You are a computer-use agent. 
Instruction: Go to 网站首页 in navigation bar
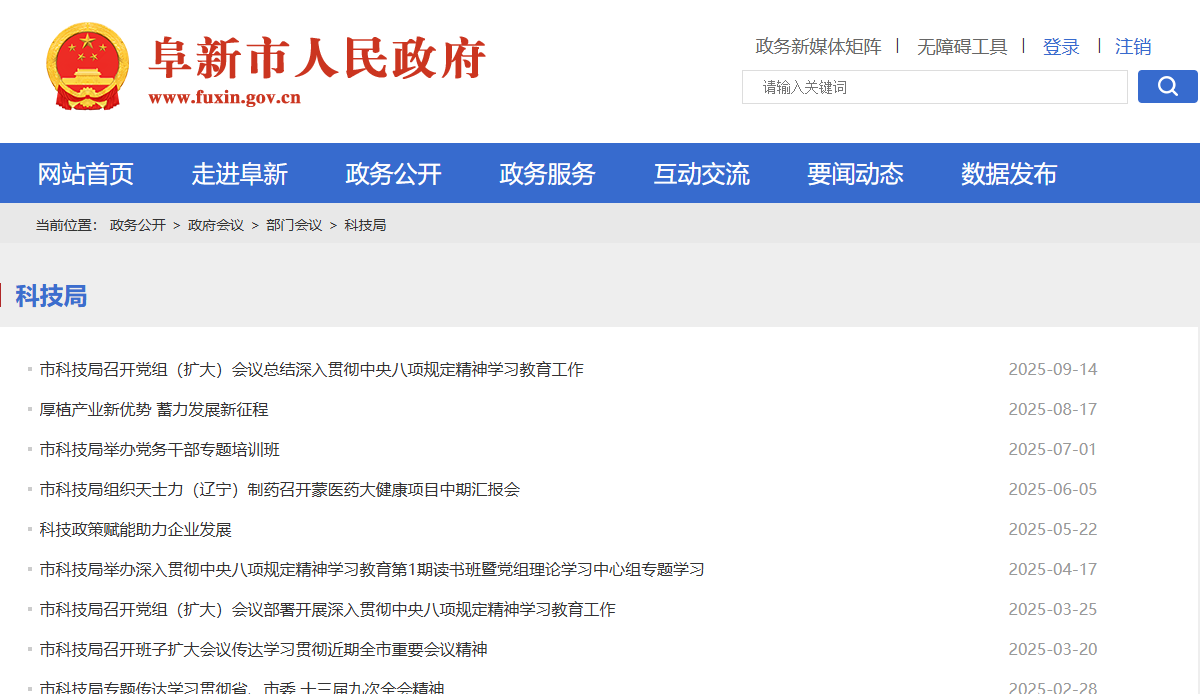(x=85, y=174)
